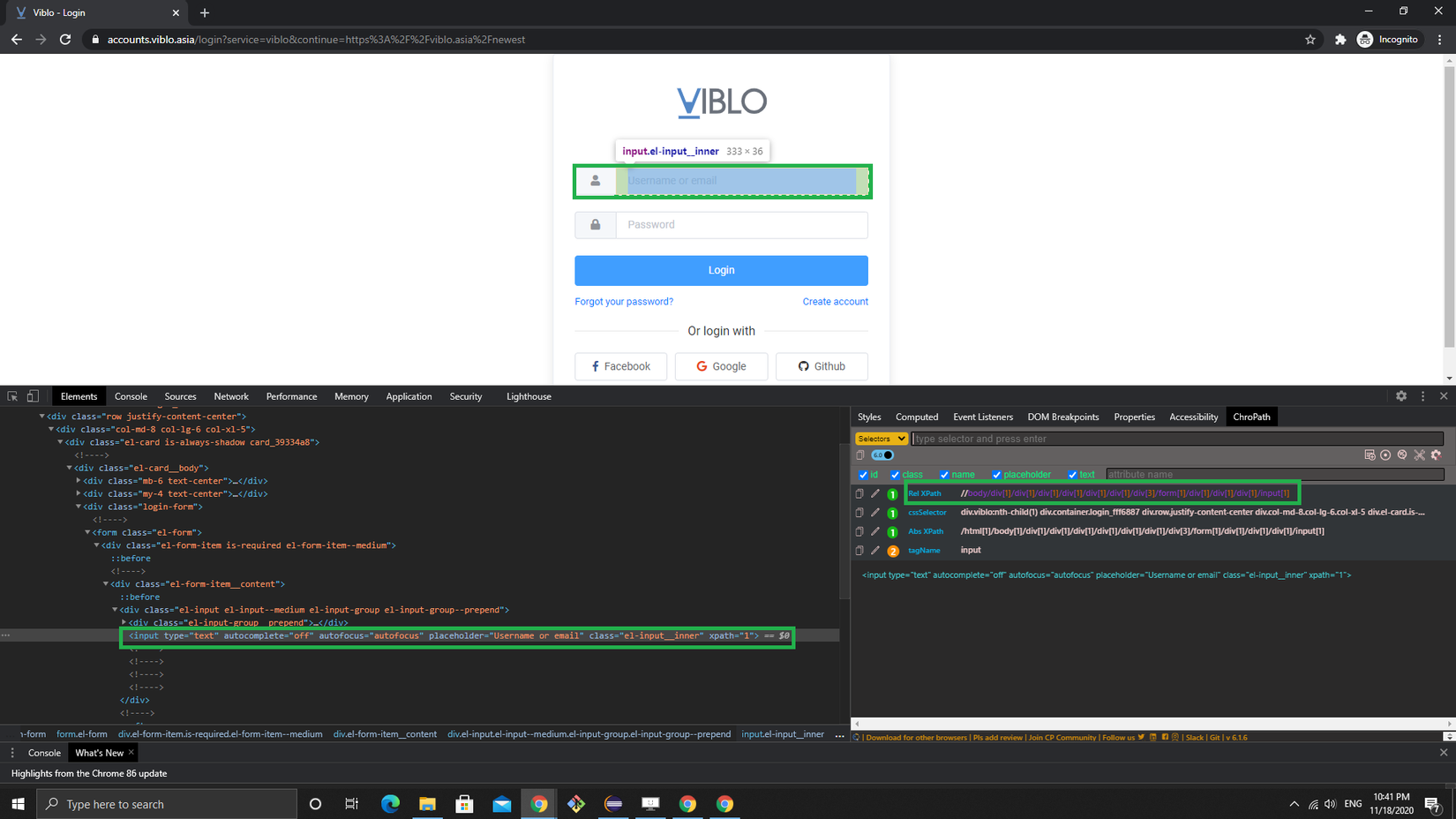Click ChroPath Facebook follow icon
1456x819 pixels.
pos(1165,737)
